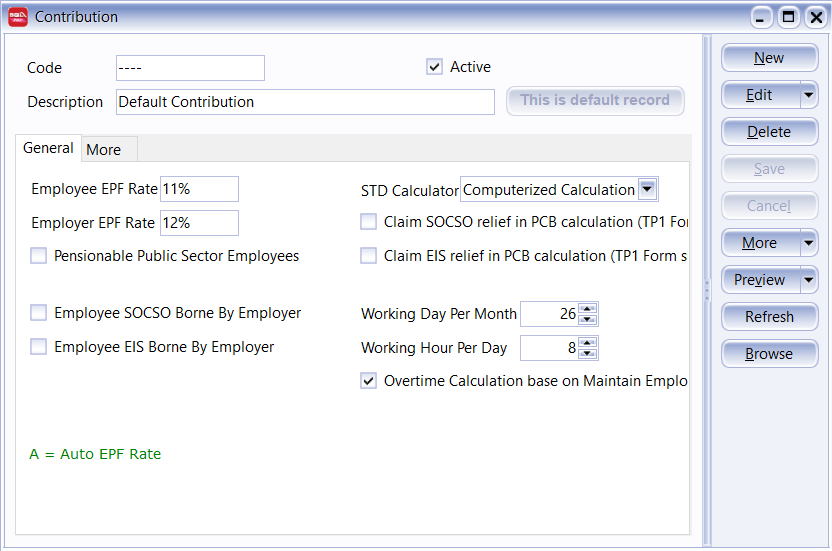The image size is (832, 551).
Task: Uncheck Overtime Calculation base option
Action: [x=368, y=381]
